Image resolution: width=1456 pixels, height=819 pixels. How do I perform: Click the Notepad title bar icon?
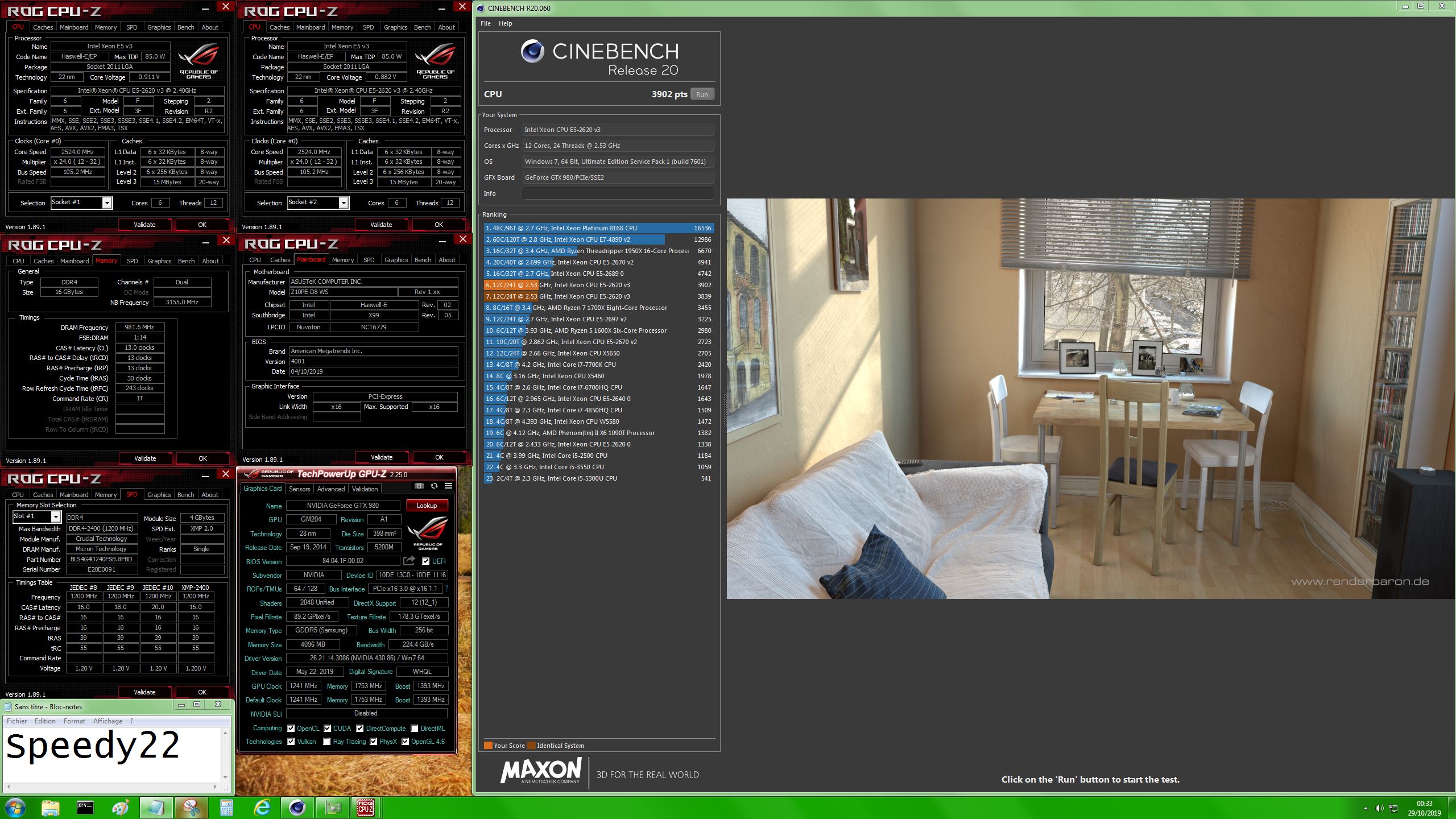point(8,706)
